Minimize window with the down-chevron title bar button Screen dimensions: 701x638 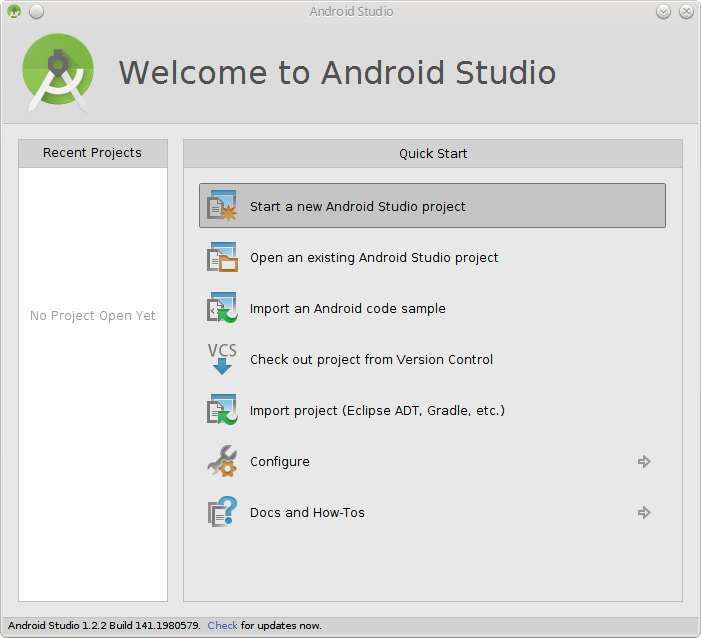(x=663, y=11)
